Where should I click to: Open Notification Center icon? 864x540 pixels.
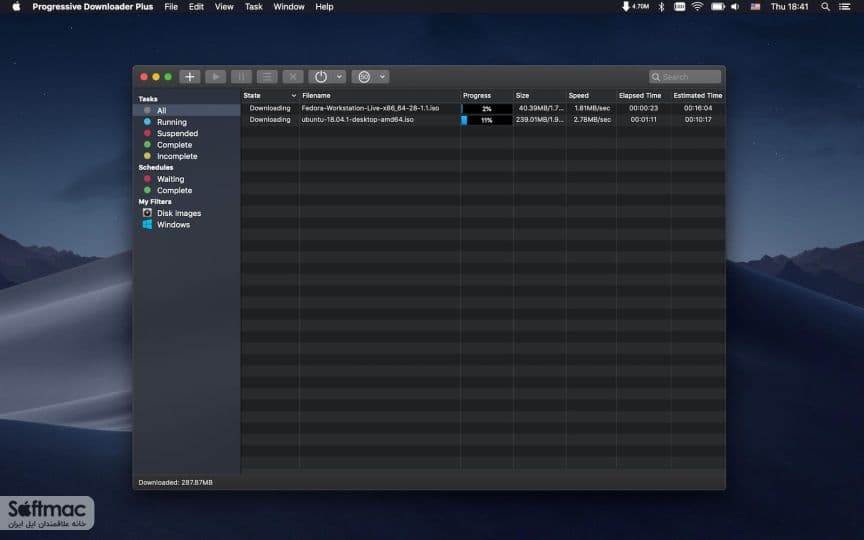pyautogui.click(x=844, y=7)
